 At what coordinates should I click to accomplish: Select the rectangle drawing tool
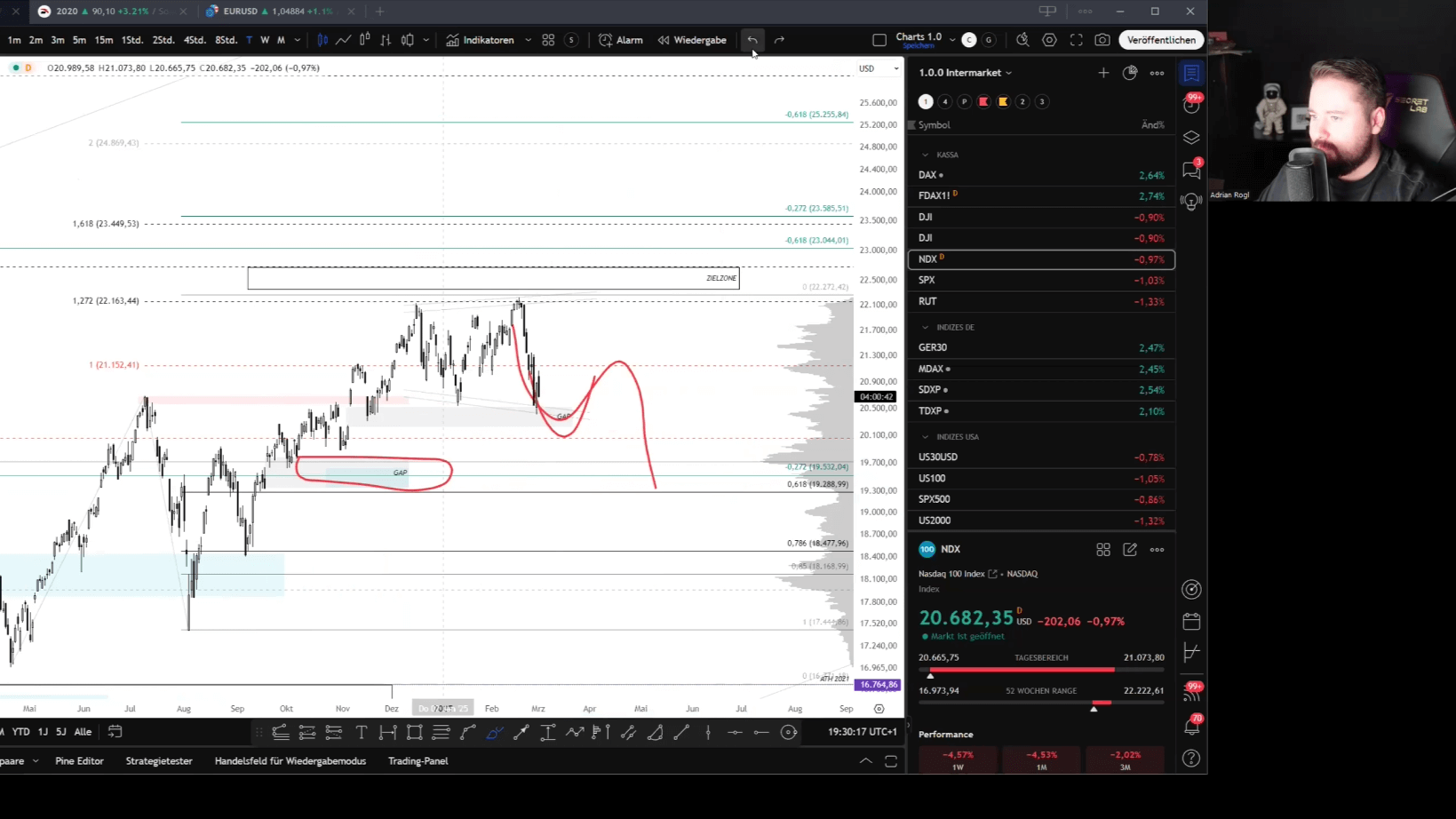pyautogui.click(x=414, y=732)
